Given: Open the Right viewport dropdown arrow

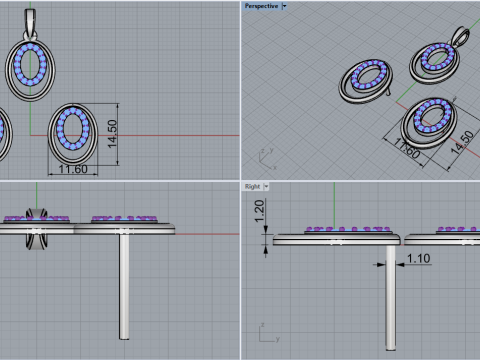Looking at the screenshot, I should [x=266, y=186].
